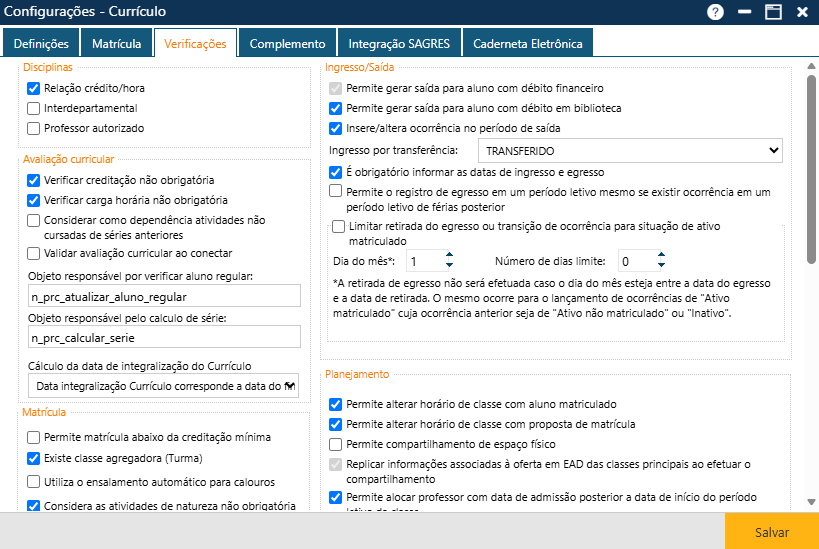The image size is (819, 549).
Task: Open the Complemento tab
Action: pyautogui.click(x=287, y=43)
